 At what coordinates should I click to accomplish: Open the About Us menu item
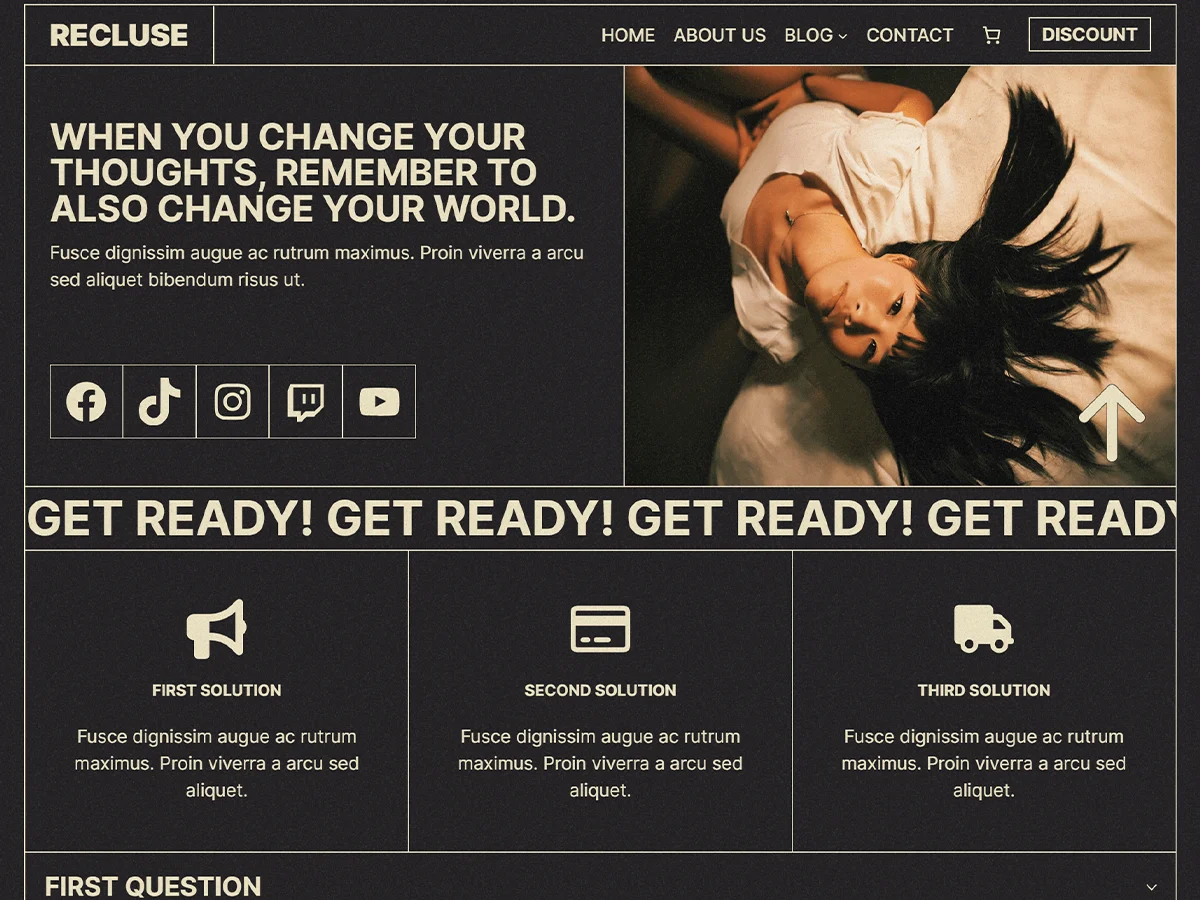click(x=720, y=35)
